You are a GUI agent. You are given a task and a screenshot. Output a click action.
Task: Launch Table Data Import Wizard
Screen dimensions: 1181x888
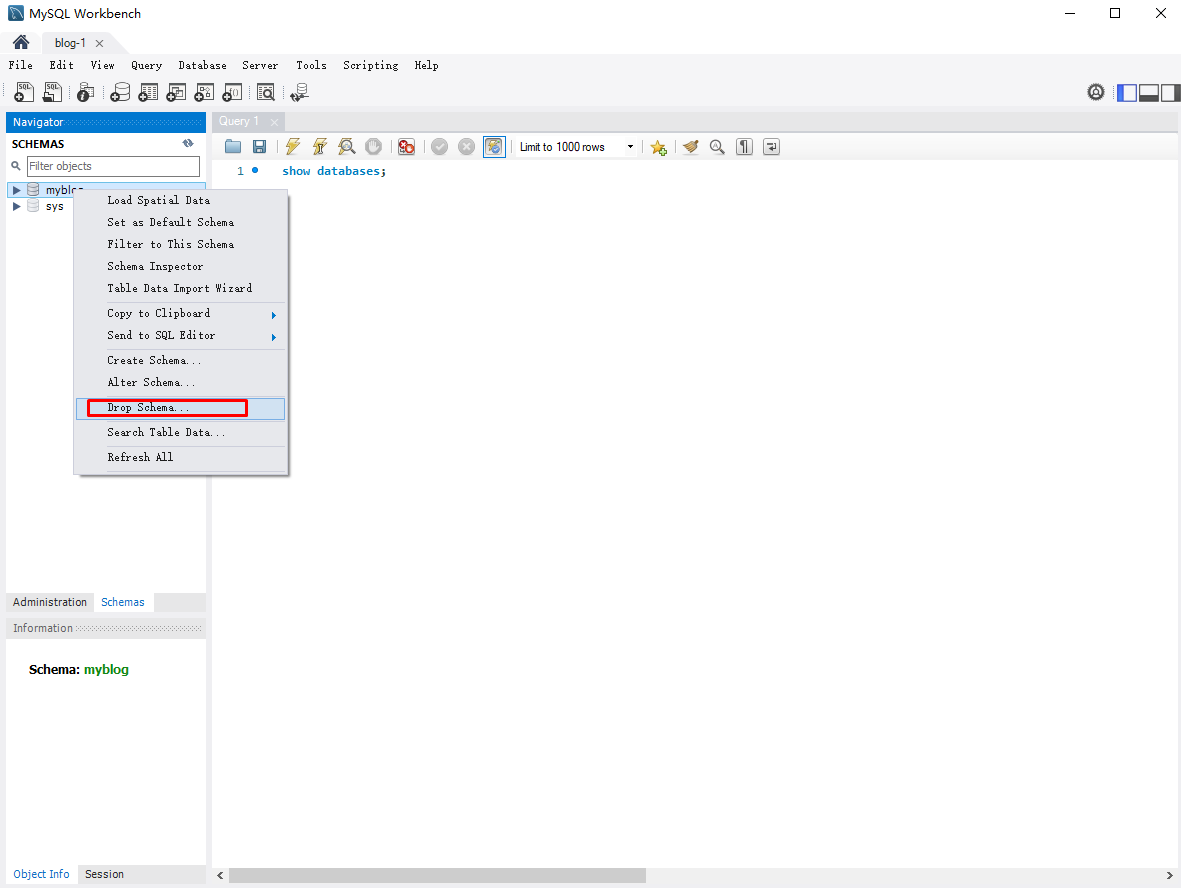click(181, 288)
